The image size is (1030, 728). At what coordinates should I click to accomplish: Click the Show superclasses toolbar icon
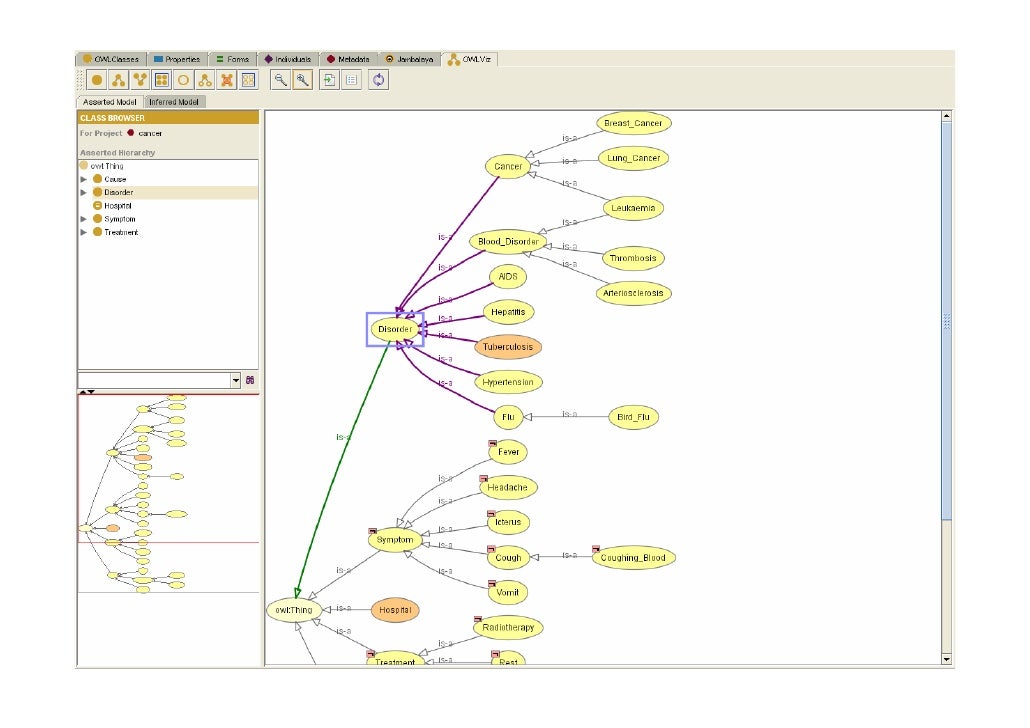tap(141, 80)
